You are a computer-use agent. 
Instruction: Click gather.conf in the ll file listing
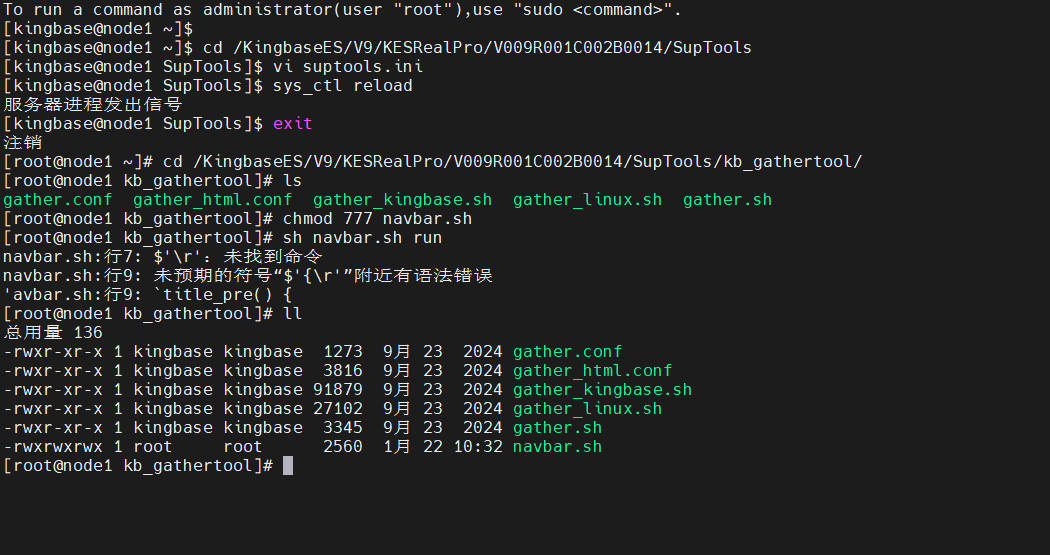[567, 351]
